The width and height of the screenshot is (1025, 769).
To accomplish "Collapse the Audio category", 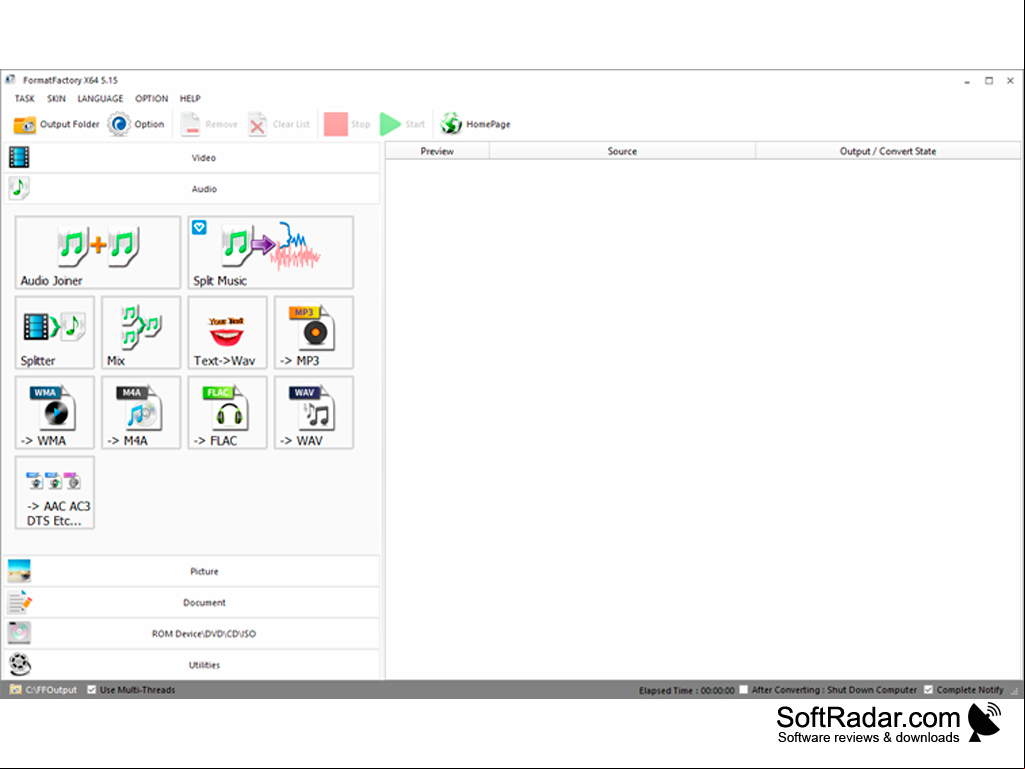I will point(192,189).
